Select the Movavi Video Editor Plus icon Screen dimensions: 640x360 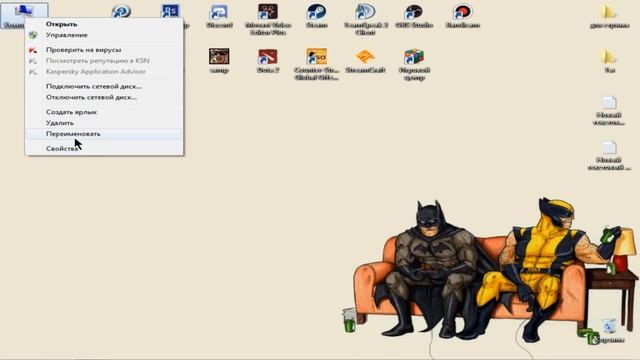pyautogui.click(x=268, y=19)
